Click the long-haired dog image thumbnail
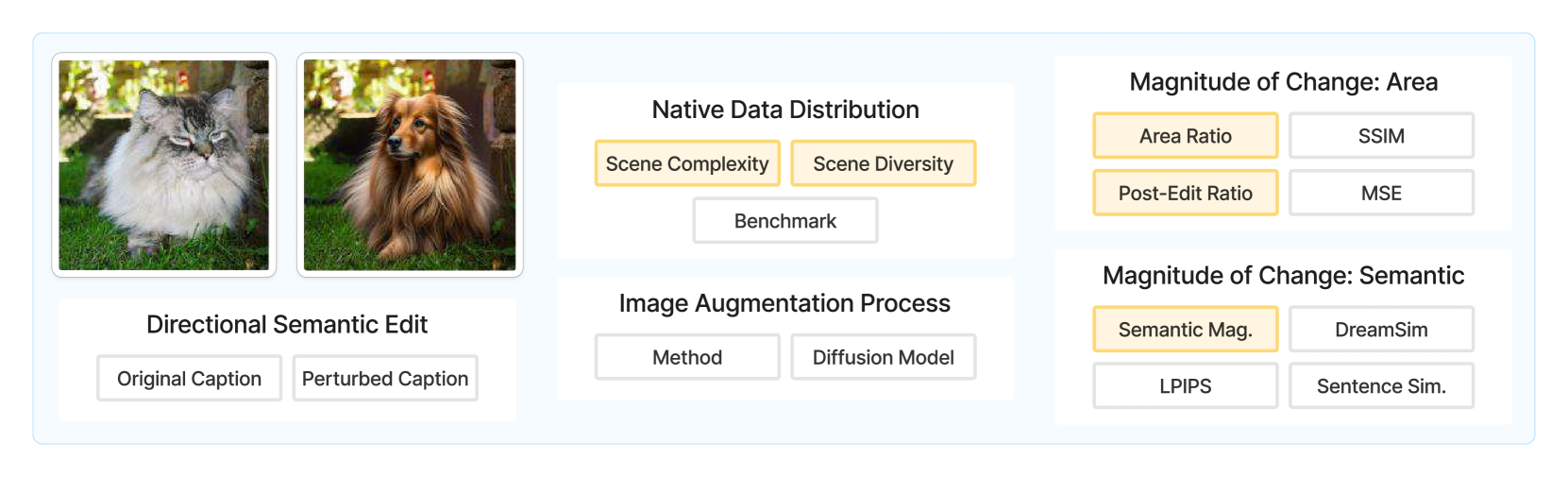The width and height of the screenshot is (1568, 477). (410, 165)
